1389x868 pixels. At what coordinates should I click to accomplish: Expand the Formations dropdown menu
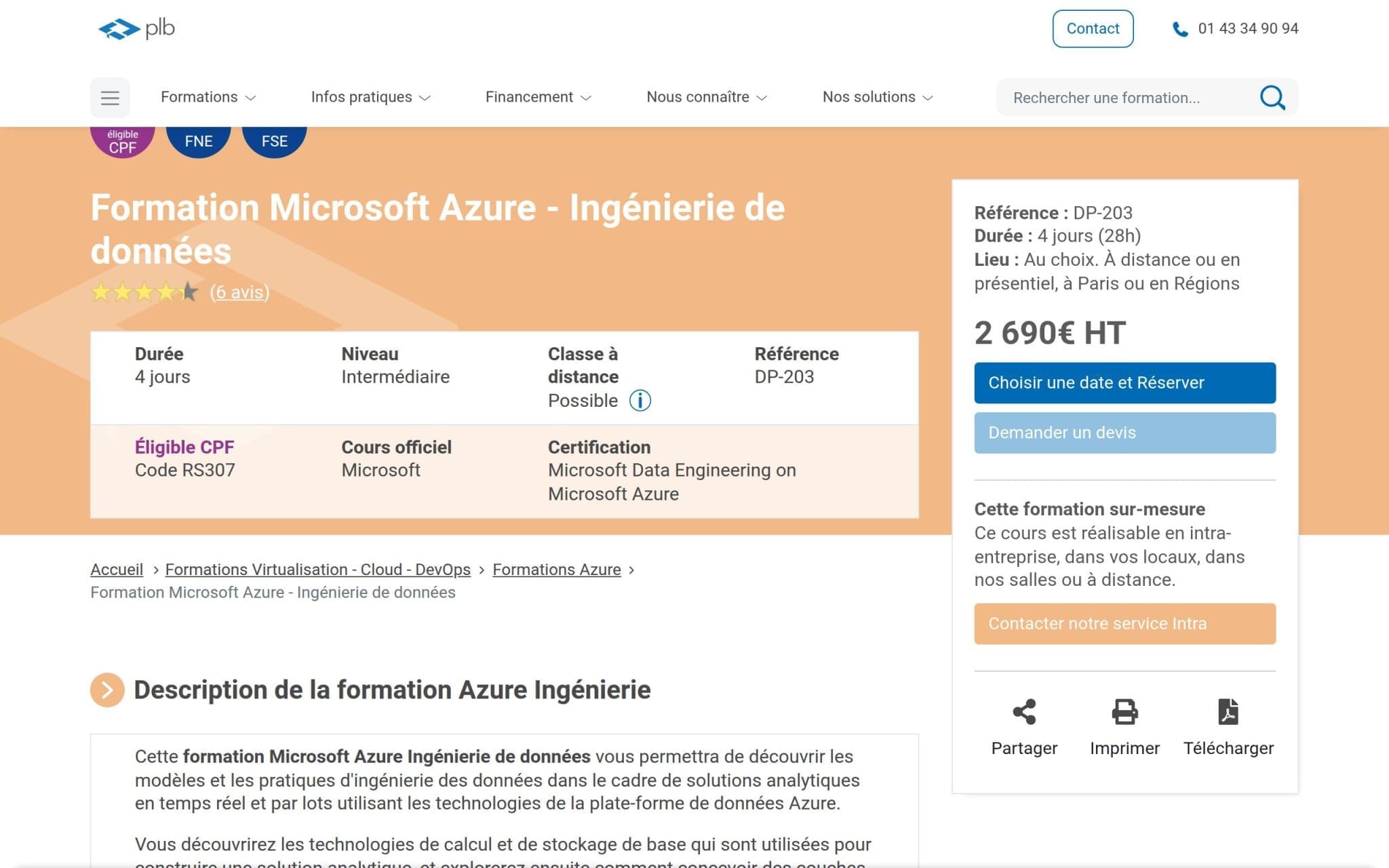point(208,97)
